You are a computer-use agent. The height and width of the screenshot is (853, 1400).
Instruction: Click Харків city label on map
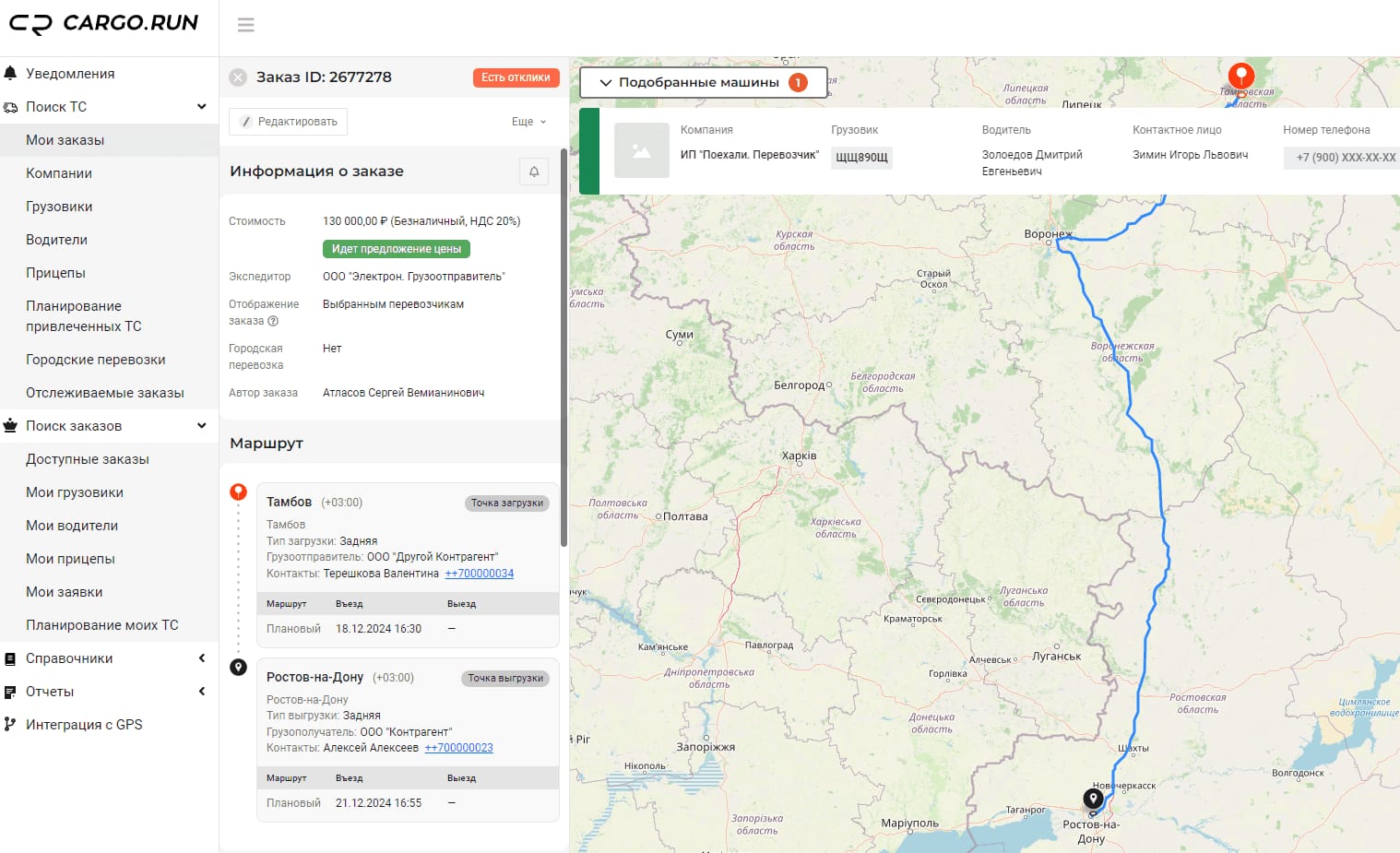click(x=799, y=456)
